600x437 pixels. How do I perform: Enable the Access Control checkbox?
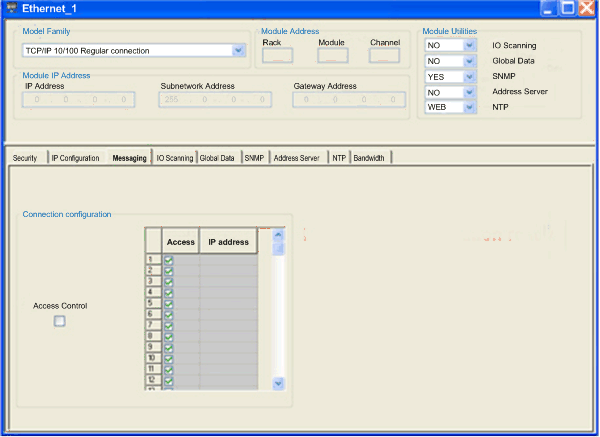click(x=60, y=321)
